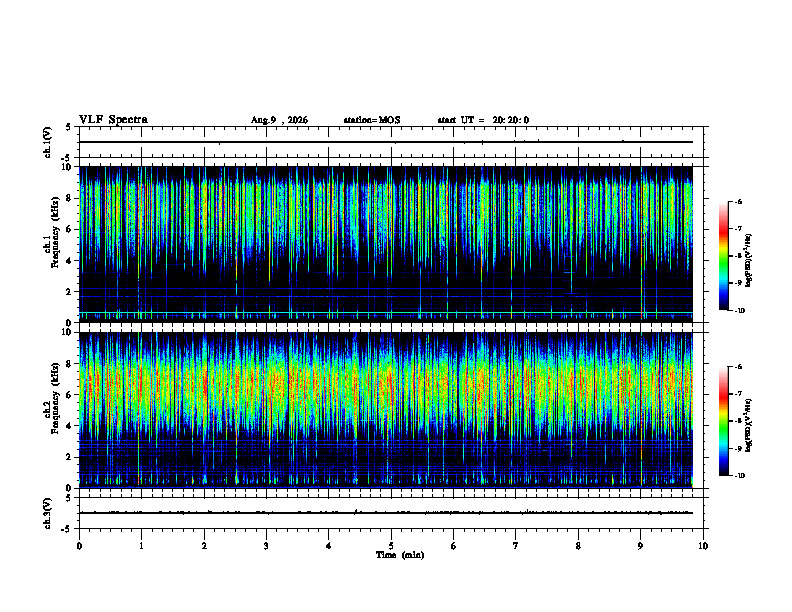
Task: Click the time axis tick label '7'
Action: 516,546
